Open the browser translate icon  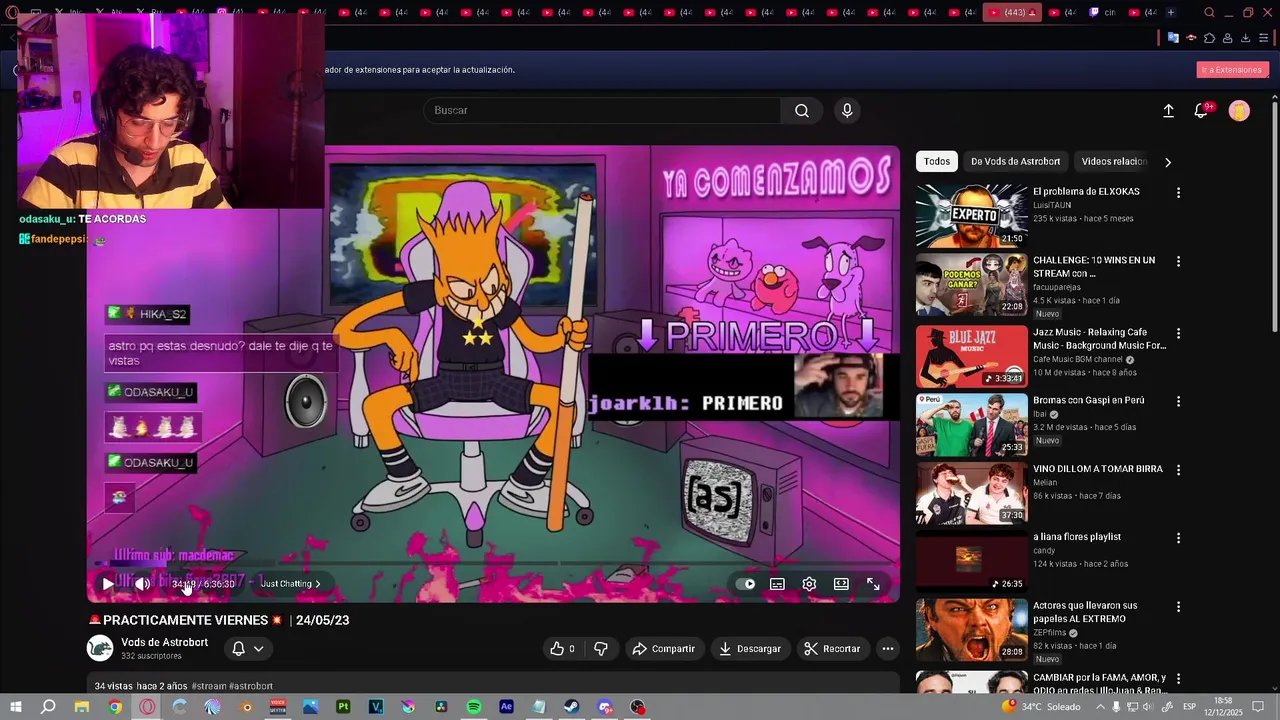click(x=1173, y=38)
